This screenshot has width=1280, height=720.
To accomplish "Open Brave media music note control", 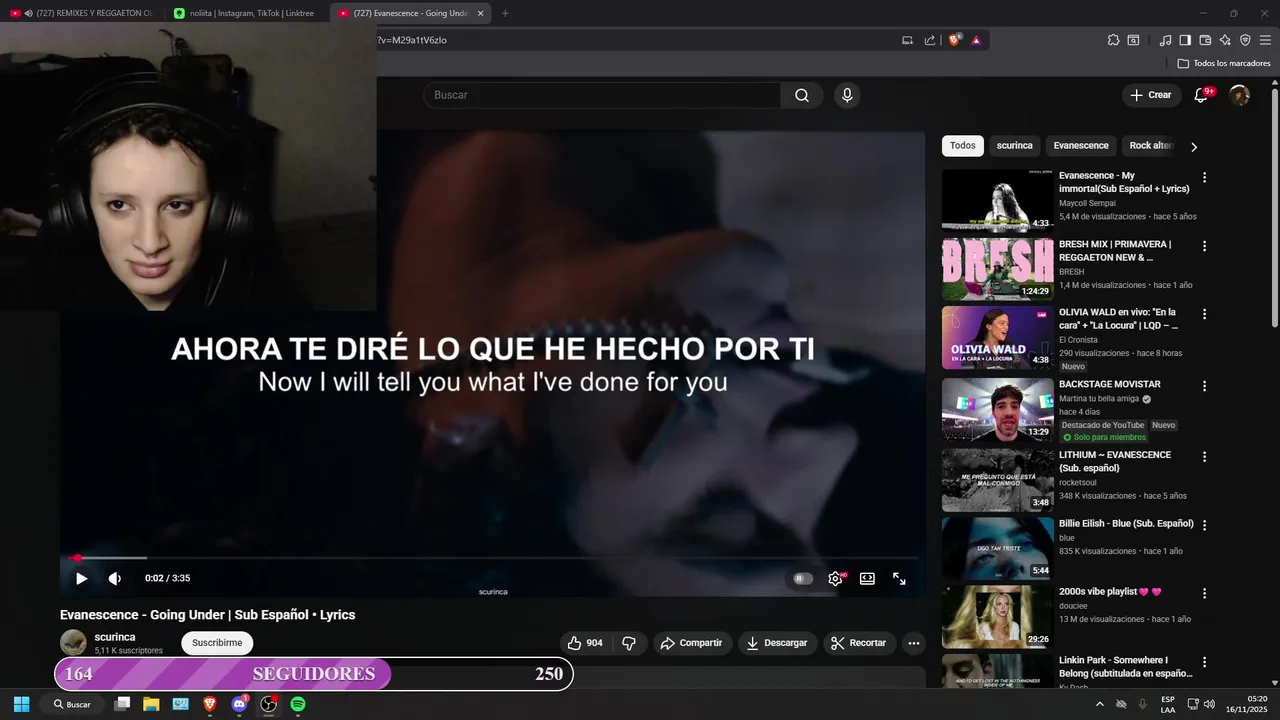I will pos(1165,40).
